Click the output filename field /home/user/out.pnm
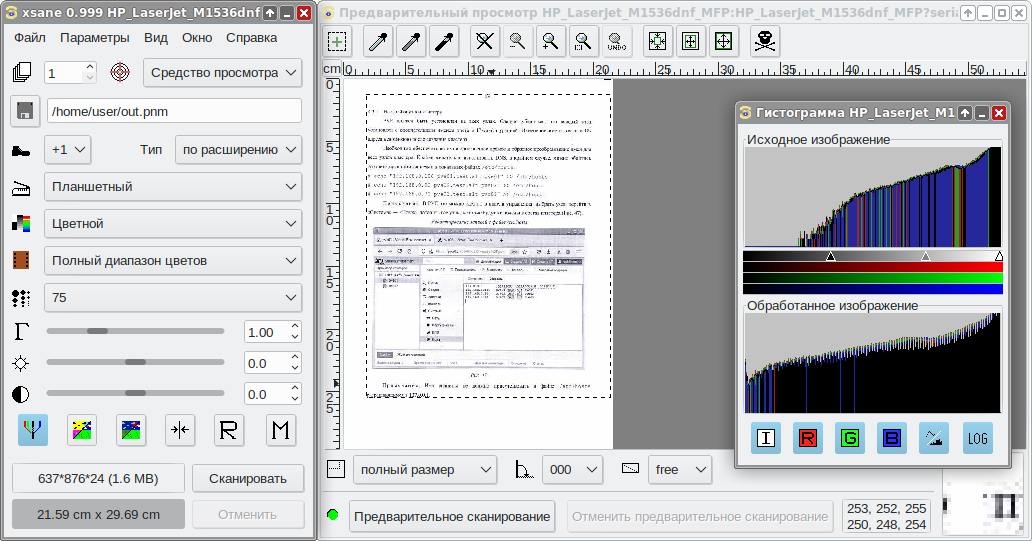 point(174,111)
